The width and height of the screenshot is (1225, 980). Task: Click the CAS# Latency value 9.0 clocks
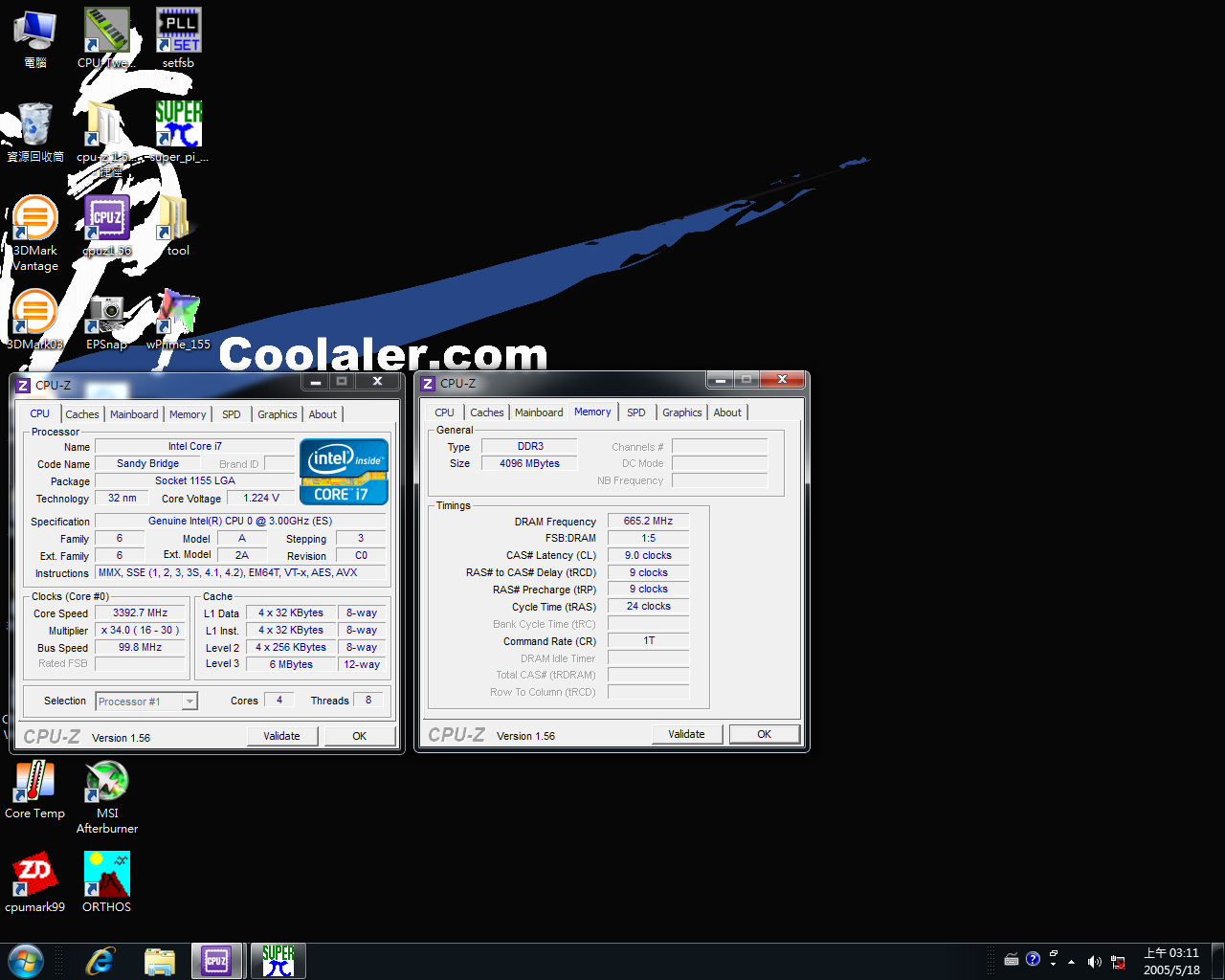(x=648, y=555)
